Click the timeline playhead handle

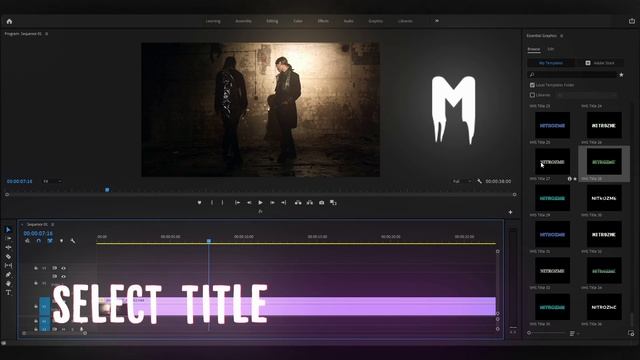(209, 241)
